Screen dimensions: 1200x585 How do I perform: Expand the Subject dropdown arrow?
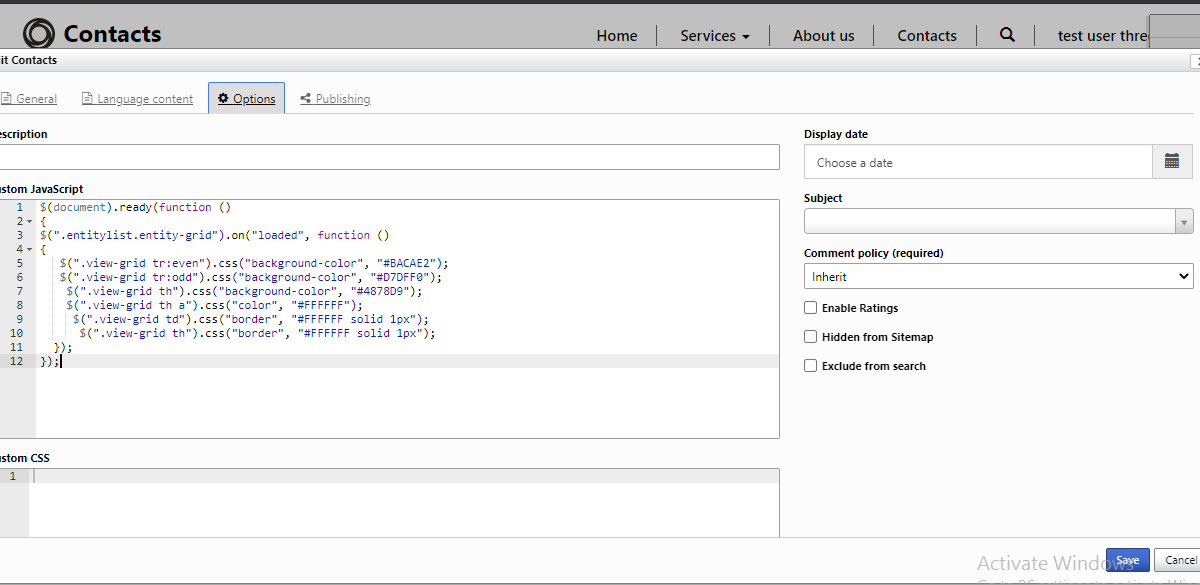point(1184,222)
